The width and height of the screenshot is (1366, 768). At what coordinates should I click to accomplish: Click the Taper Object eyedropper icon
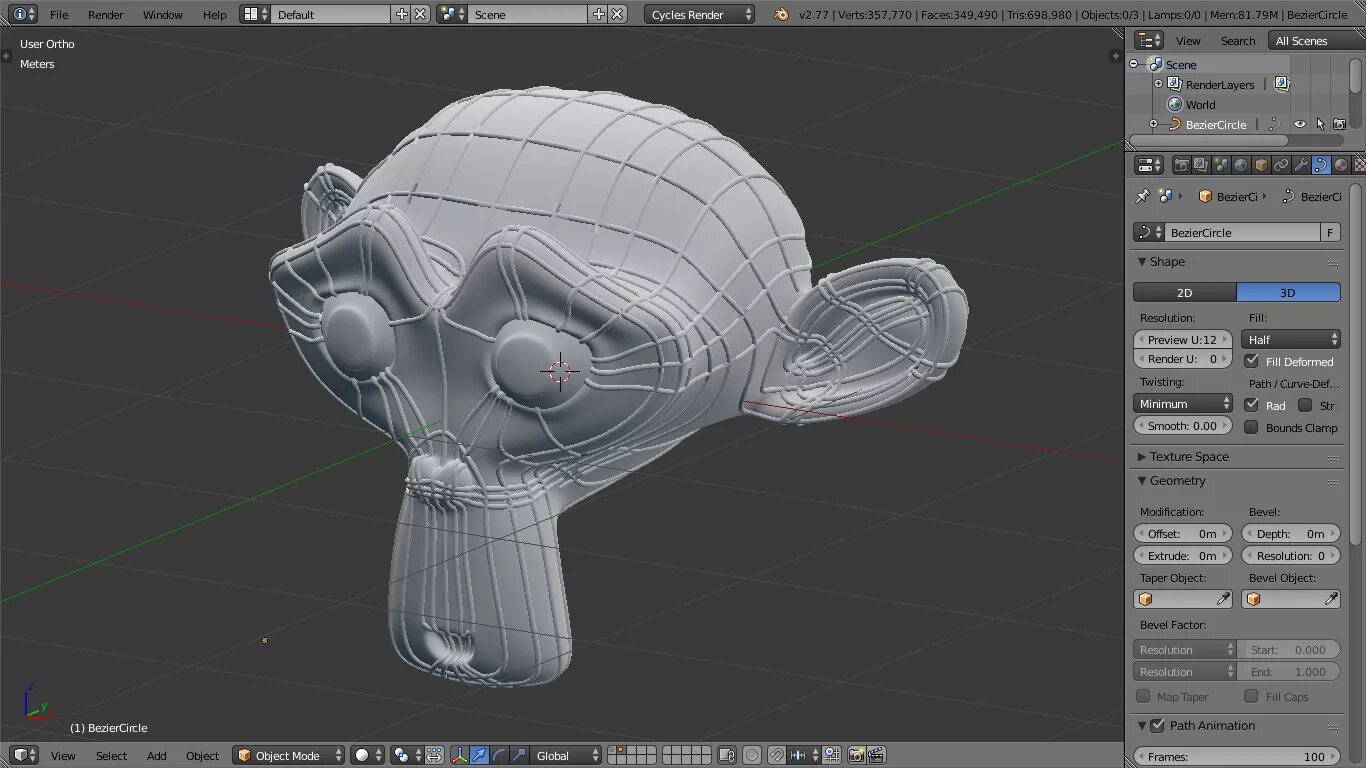(x=1223, y=599)
